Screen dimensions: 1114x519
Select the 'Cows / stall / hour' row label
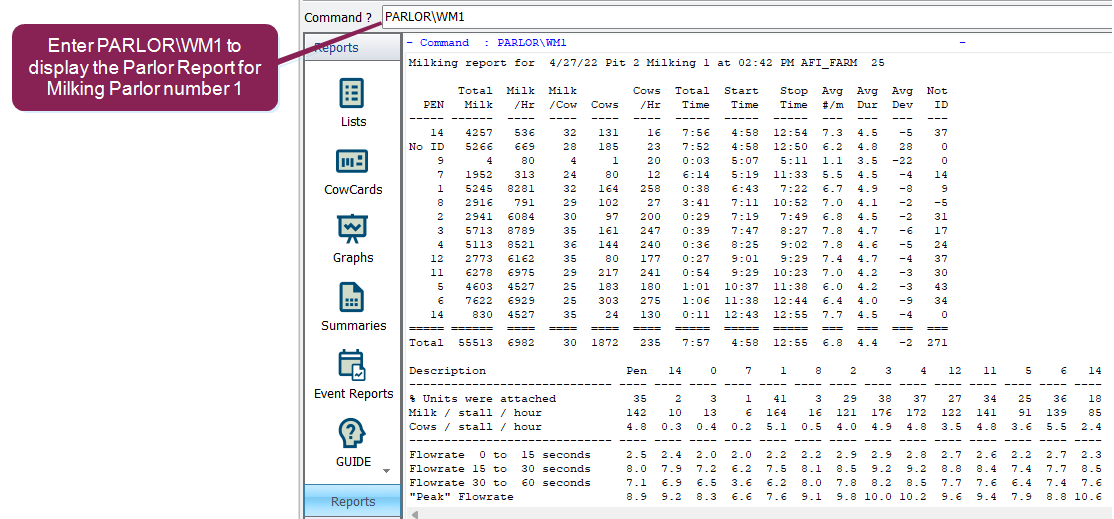[475, 427]
